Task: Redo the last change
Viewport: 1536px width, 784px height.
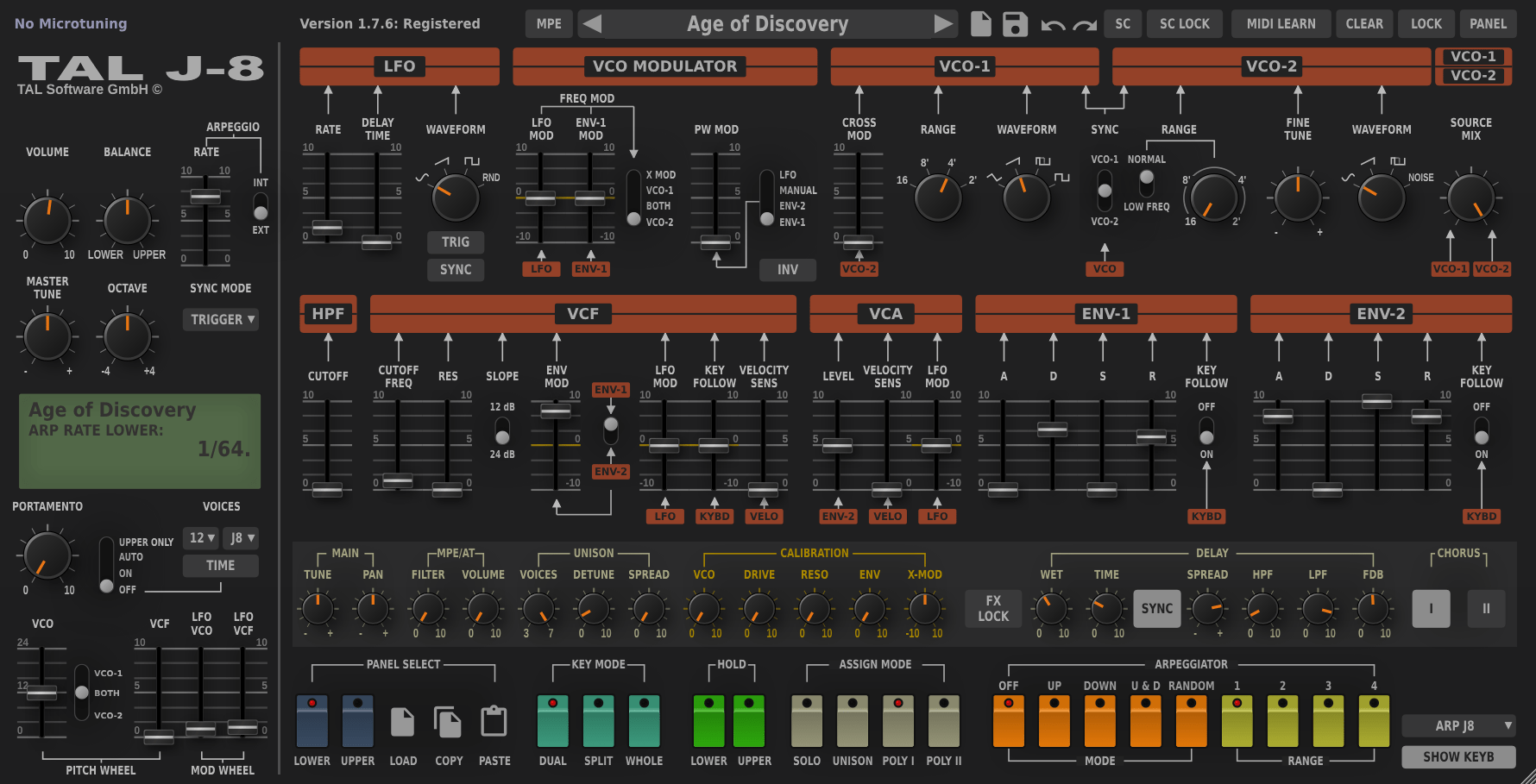Action: coord(1083,23)
